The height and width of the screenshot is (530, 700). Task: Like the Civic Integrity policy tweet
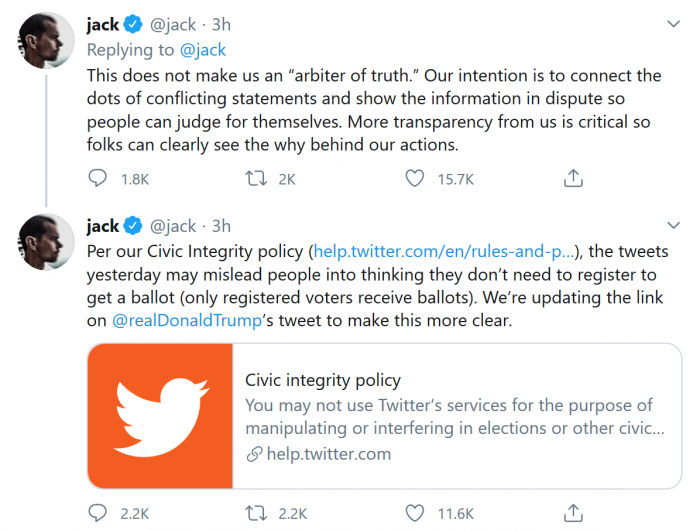tap(415, 513)
